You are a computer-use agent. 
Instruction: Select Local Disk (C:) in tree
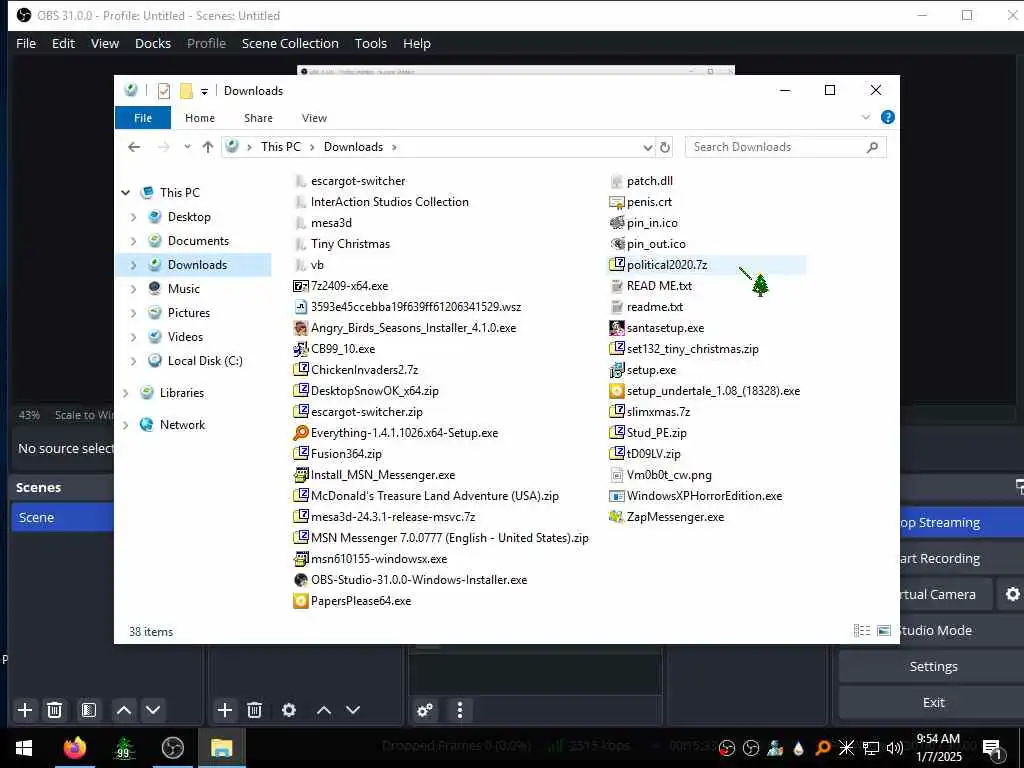tap(204, 360)
